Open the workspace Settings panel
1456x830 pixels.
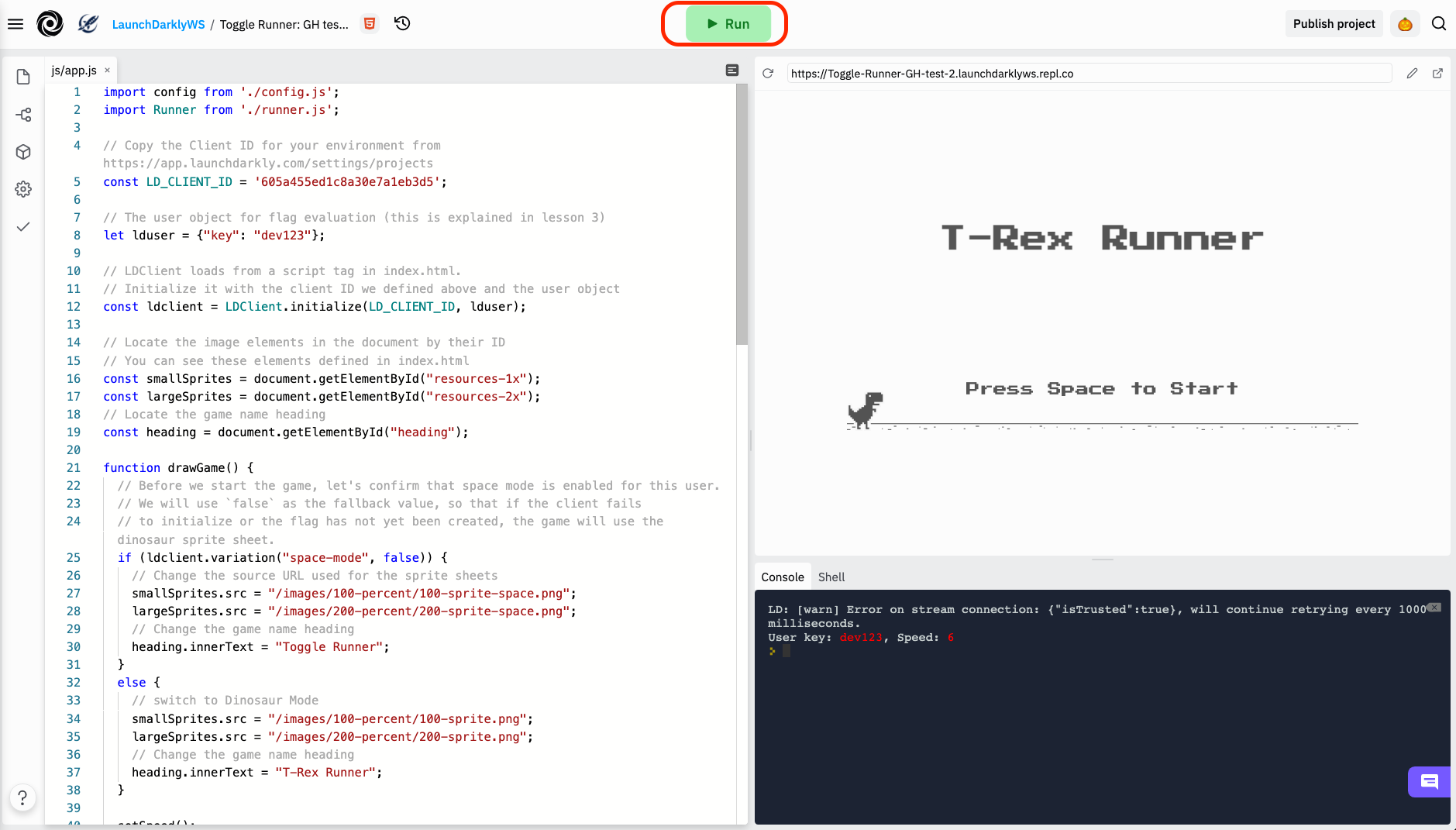tap(22, 188)
